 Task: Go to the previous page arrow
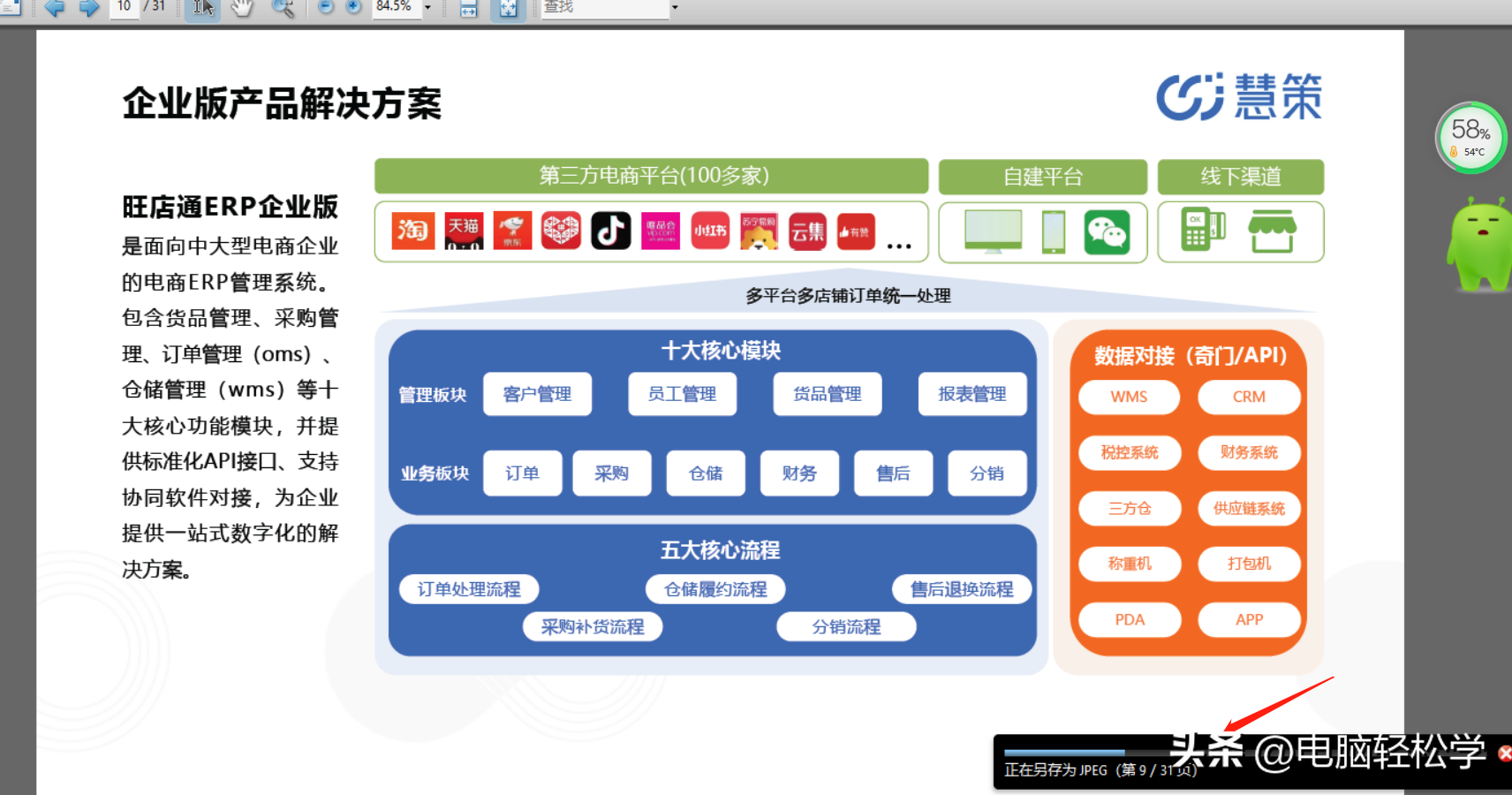click(x=54, y=8)
